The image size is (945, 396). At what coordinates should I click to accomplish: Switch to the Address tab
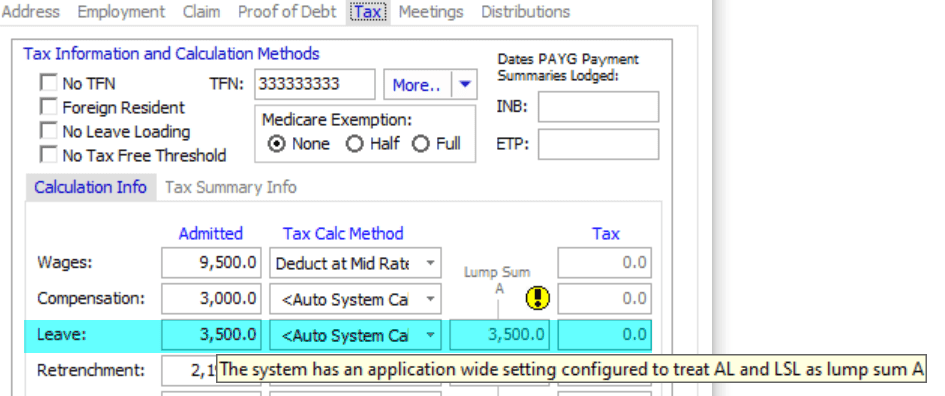[31, 11]
